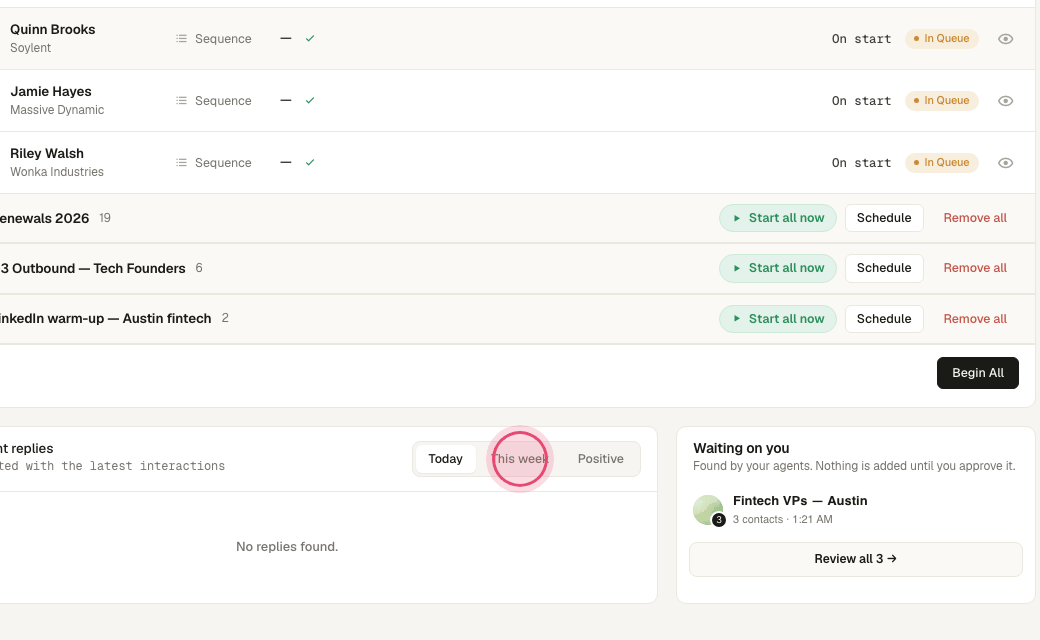Toggle eye icon for Riley Walsh row
The width and height of the screenshot is (1040, 640).
coord(1006,163)
